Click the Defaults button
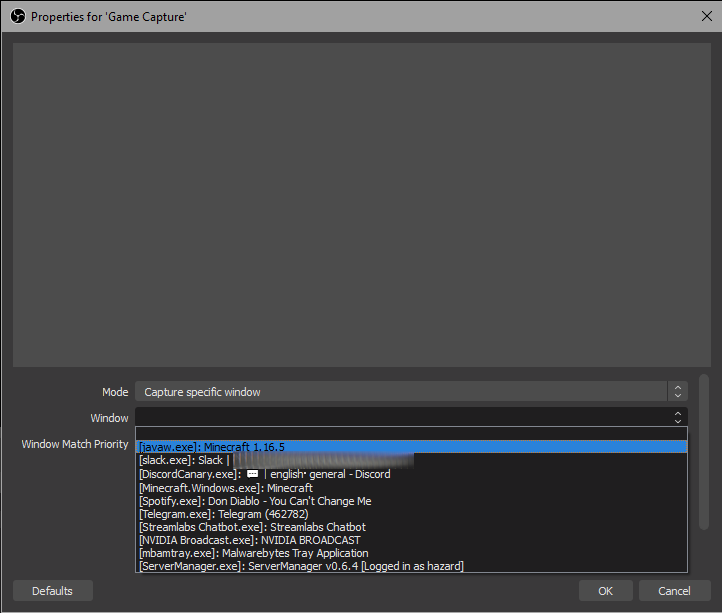722x613 pixels. [52, 590]
